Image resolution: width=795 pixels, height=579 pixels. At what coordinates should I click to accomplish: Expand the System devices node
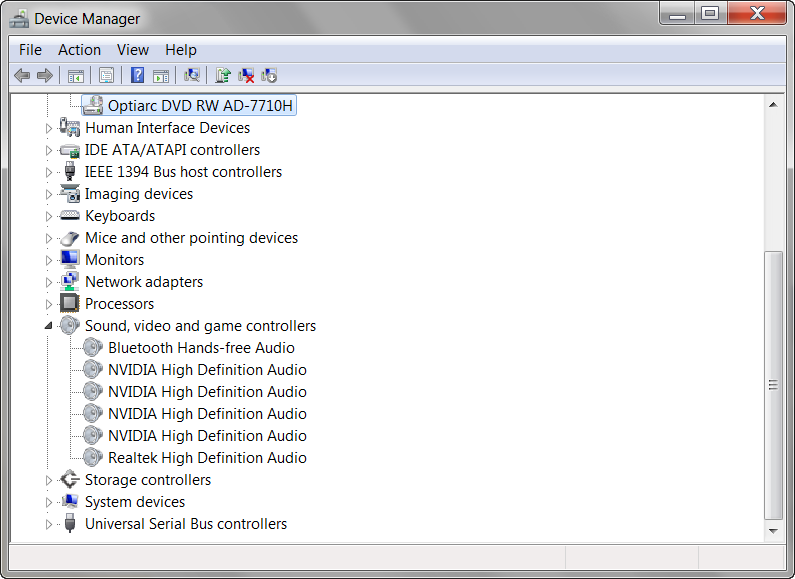point(49,502)
